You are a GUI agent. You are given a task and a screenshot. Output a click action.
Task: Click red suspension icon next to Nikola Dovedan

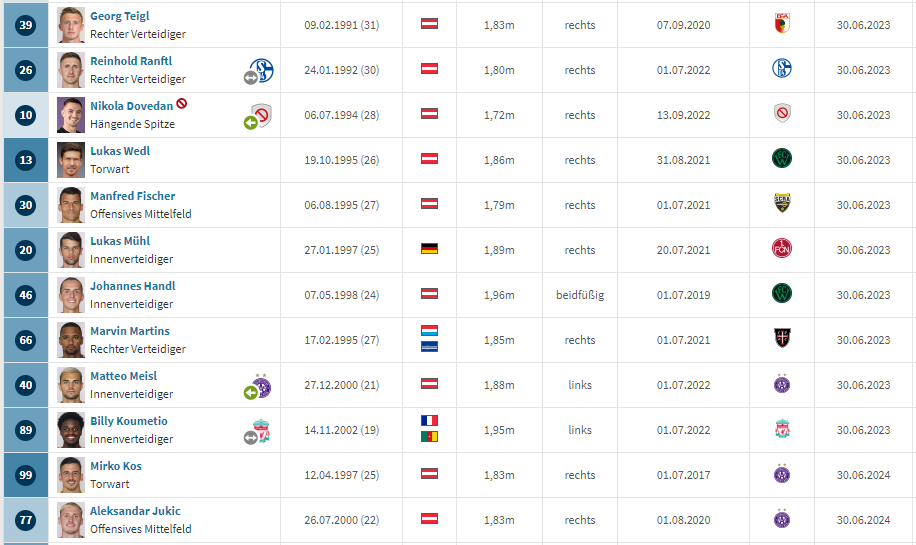[x=182, y=103]
